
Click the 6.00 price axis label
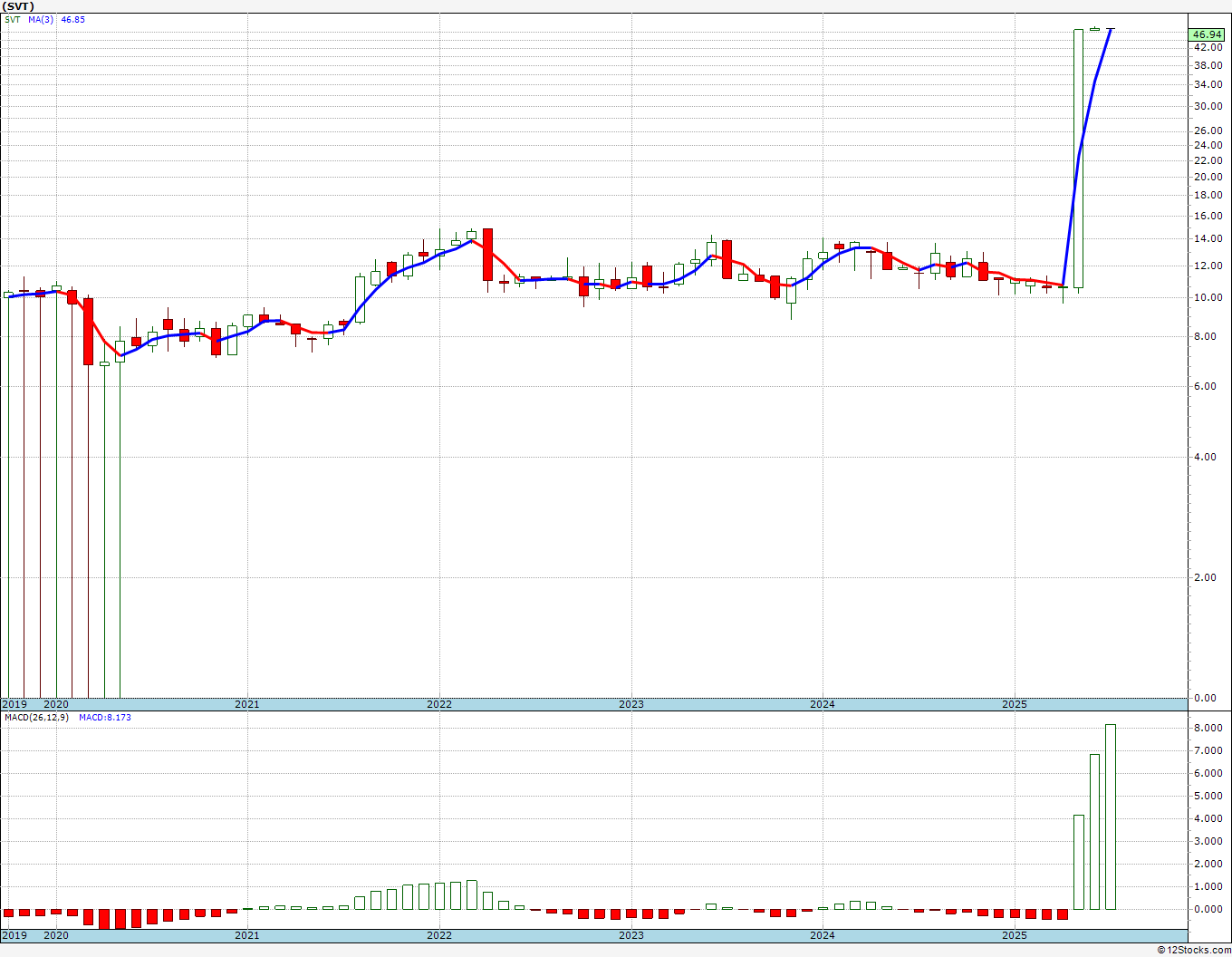pos(1205,387)
